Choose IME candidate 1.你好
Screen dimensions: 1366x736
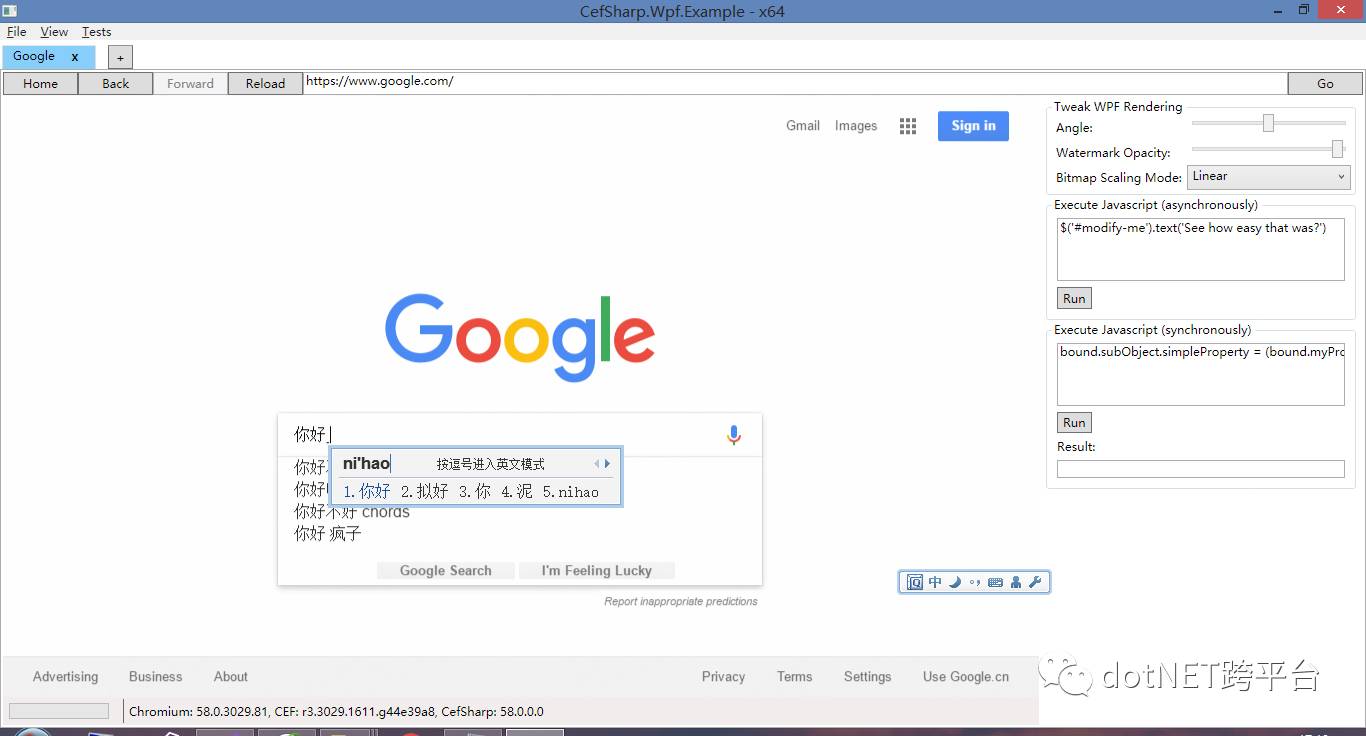pos(367,492)
